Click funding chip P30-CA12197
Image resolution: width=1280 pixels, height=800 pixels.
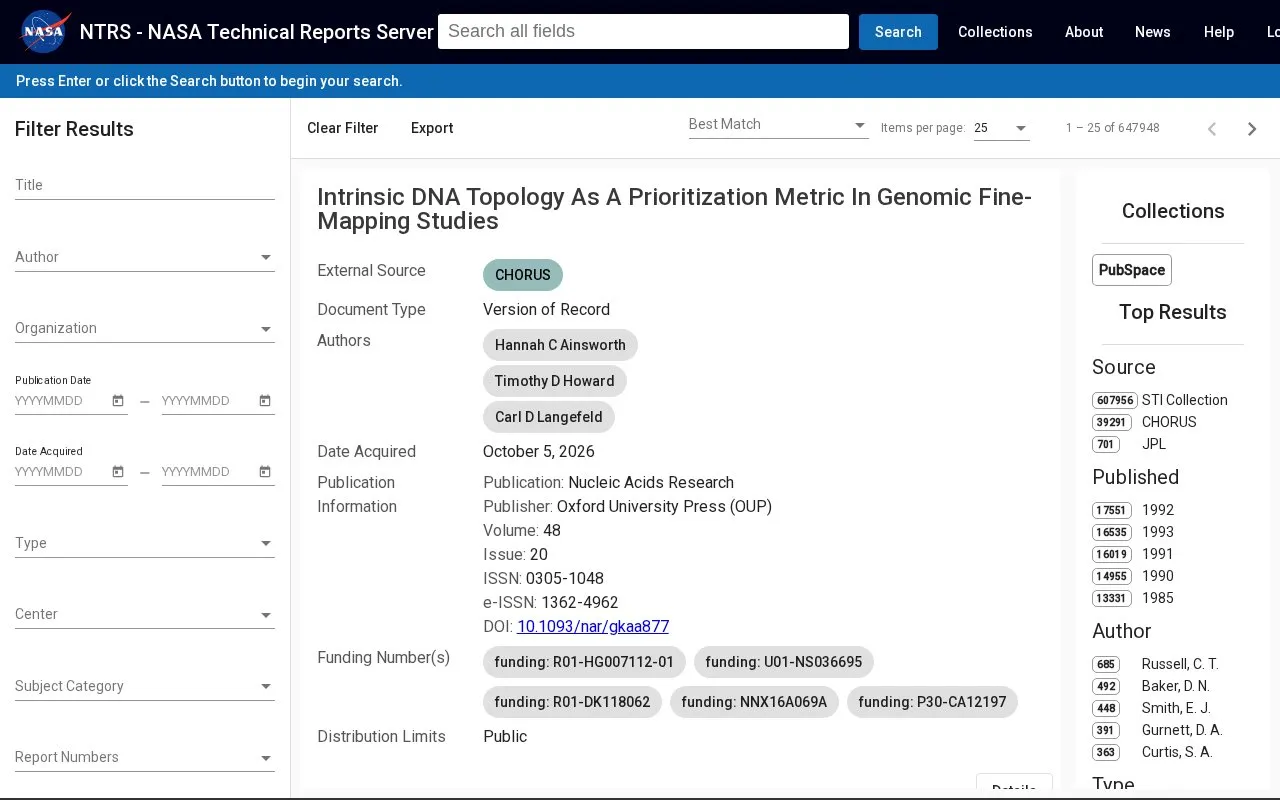tap(932, 702)
